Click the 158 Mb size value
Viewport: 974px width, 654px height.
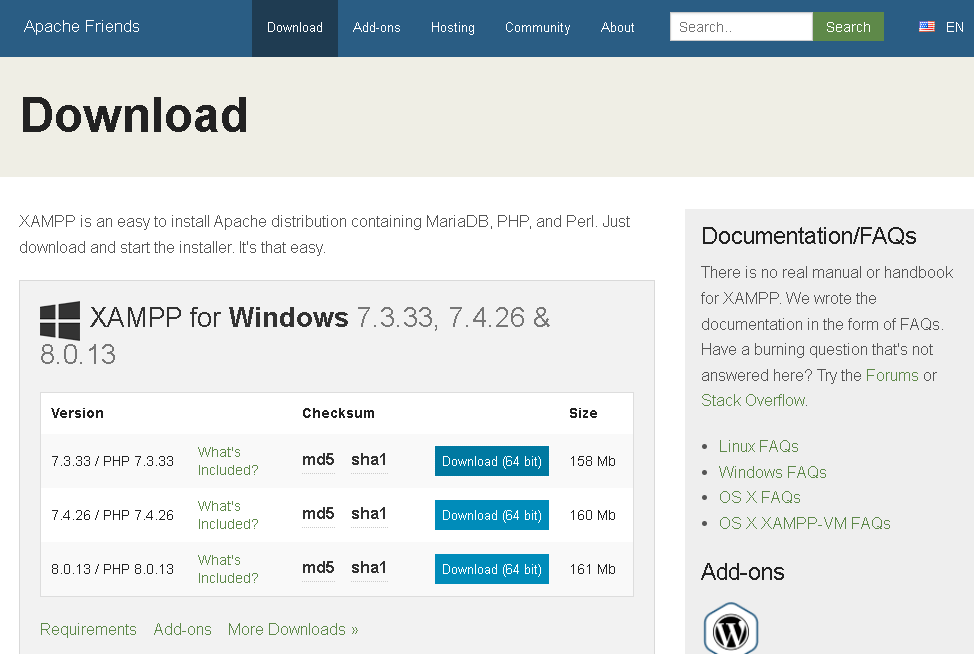pyautogui.click(x=593, y=461)
